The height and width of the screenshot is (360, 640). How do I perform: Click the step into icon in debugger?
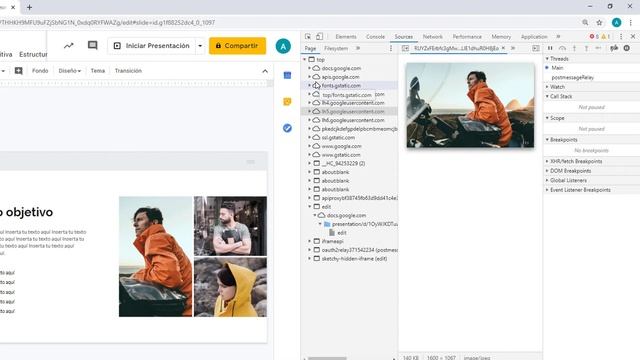[574, 48]
